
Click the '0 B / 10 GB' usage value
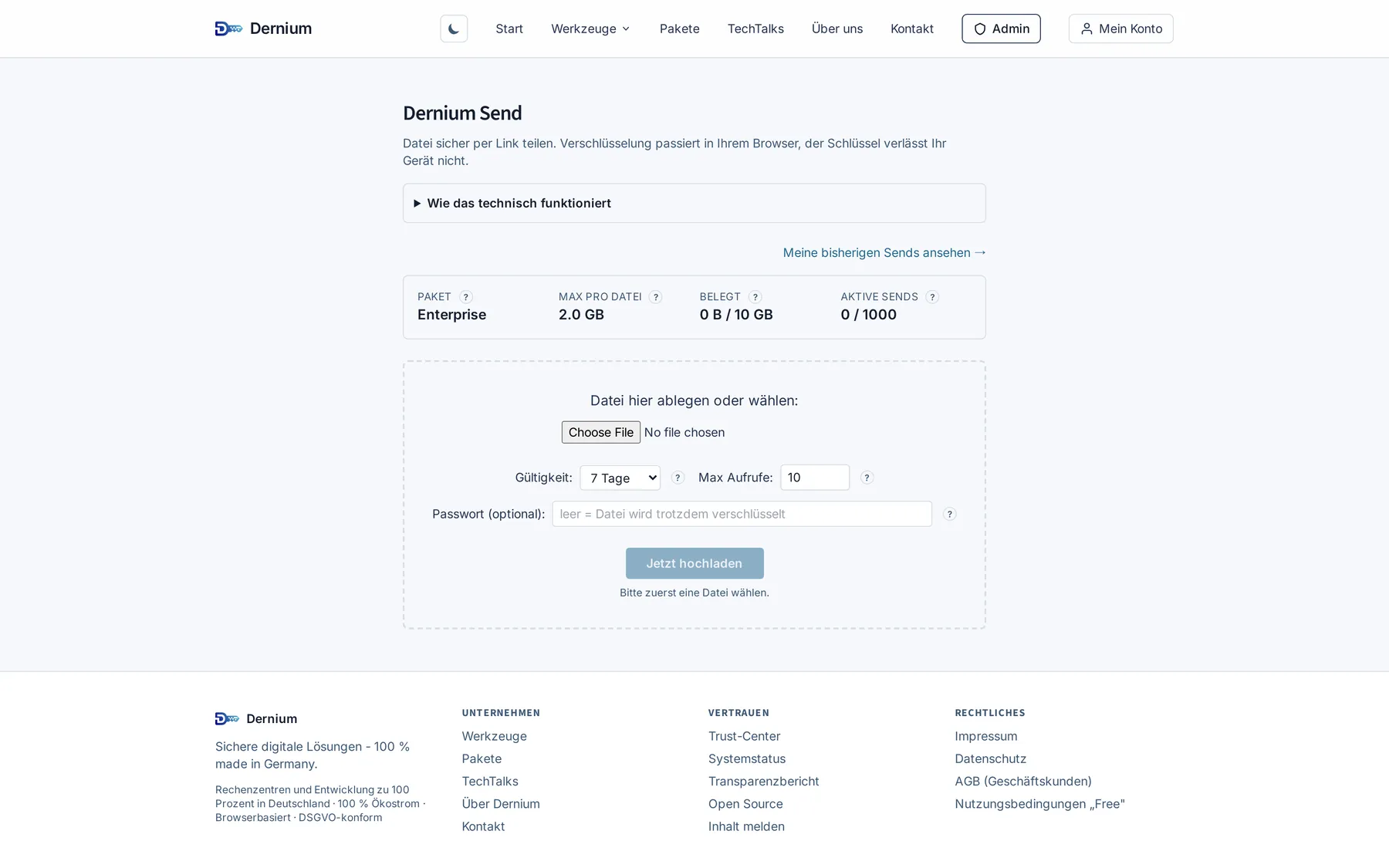coord(735,315)
